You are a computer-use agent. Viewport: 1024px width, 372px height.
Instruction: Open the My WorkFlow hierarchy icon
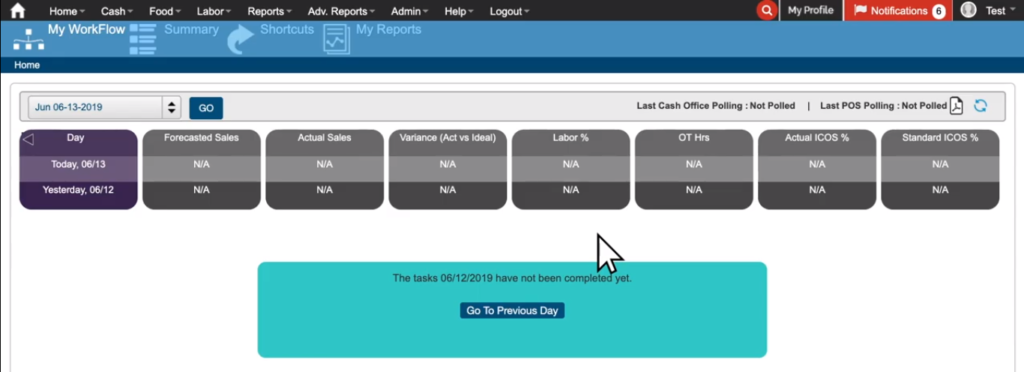28,39
